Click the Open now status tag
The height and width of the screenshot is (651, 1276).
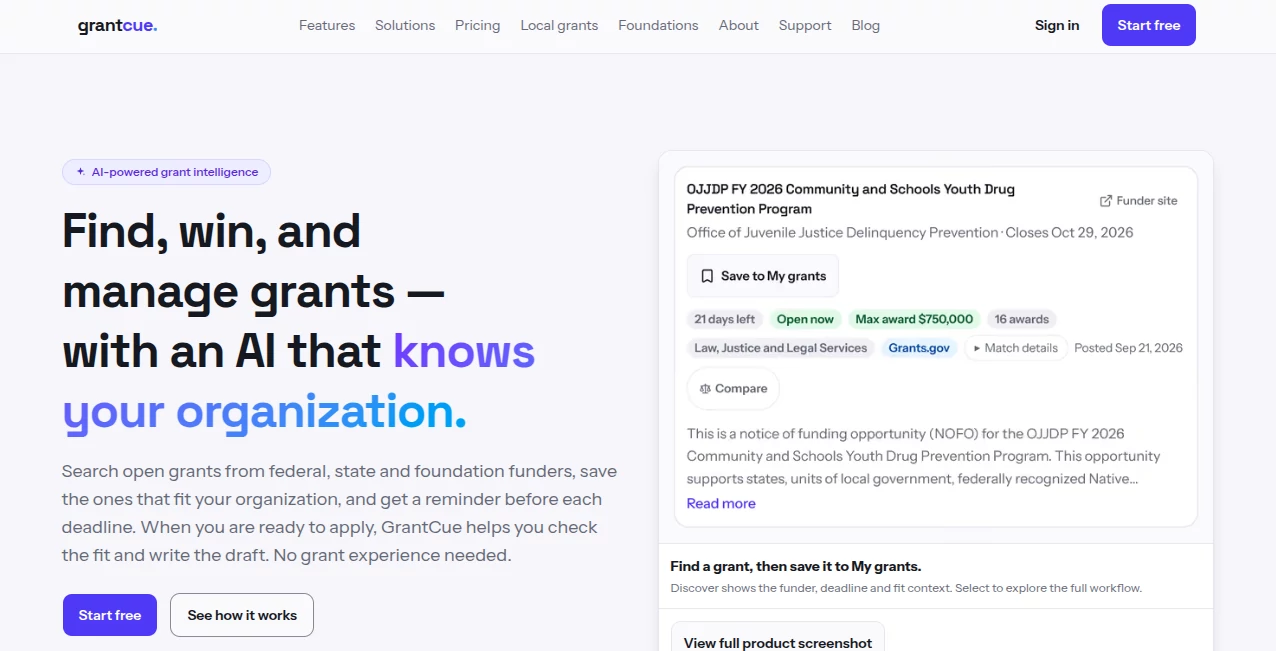[x=805, y=319]
